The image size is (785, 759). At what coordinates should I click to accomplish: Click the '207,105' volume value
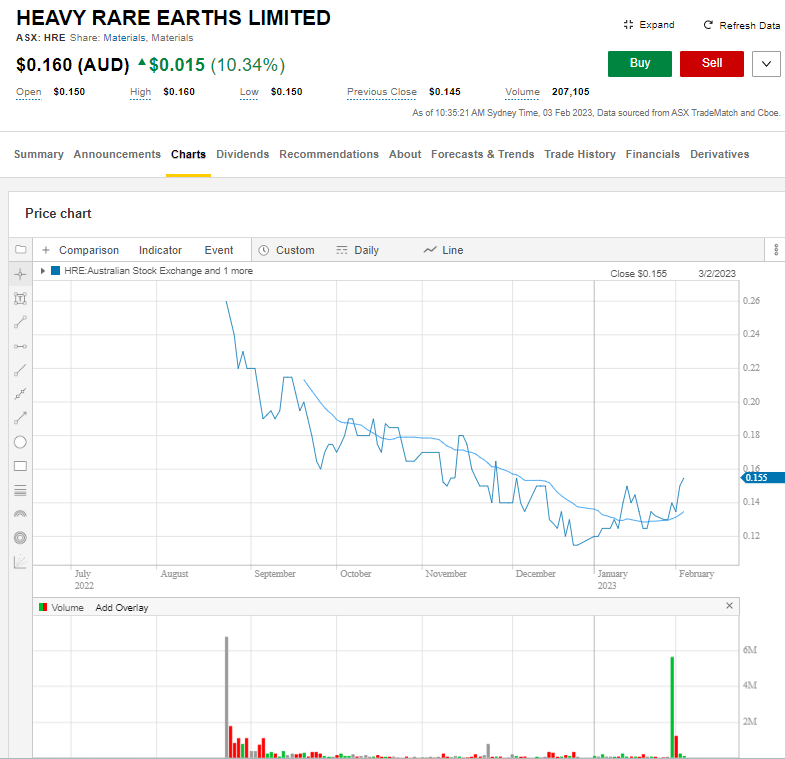coord(571,92)
